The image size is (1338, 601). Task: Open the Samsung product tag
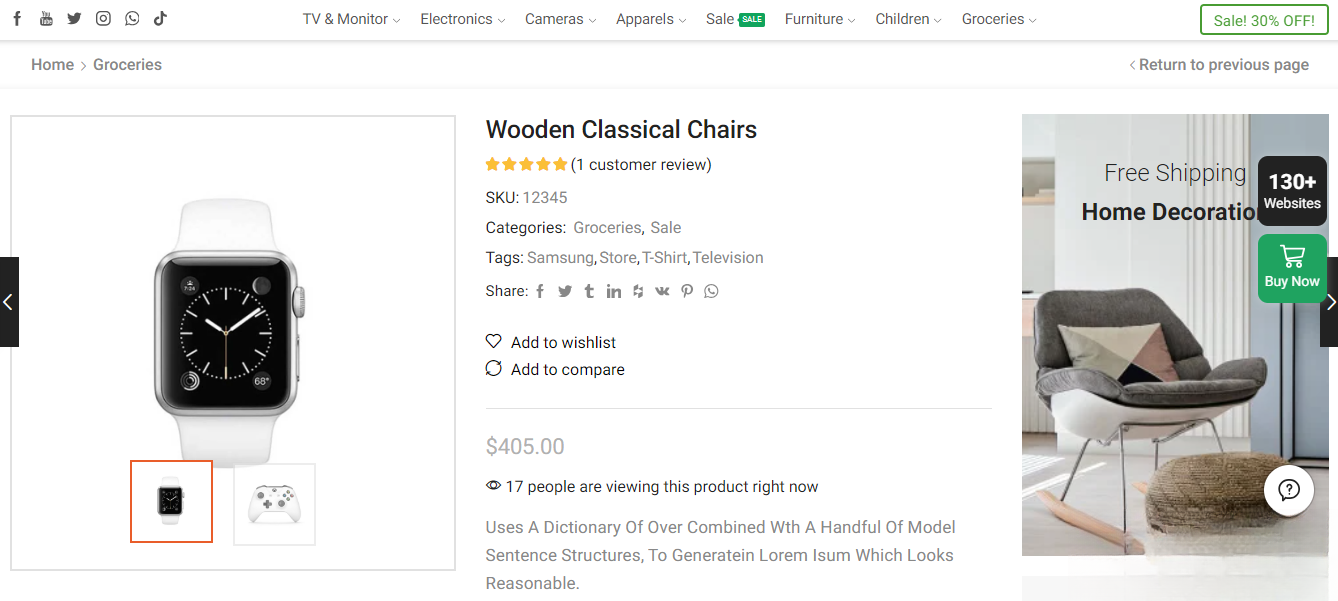pyautogui.click(x=560, y=257)
